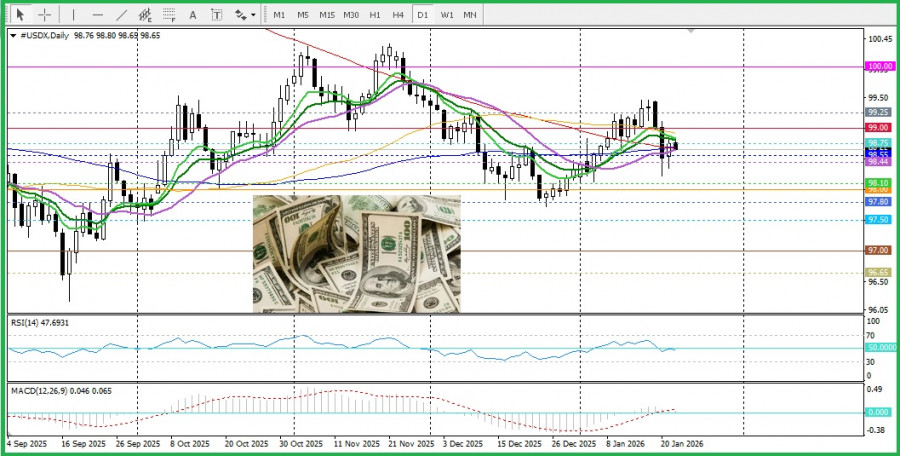This screenshot has height=456, width=900.
Task: Switch chart to W1 timeframe
Action: click(447, 15)
